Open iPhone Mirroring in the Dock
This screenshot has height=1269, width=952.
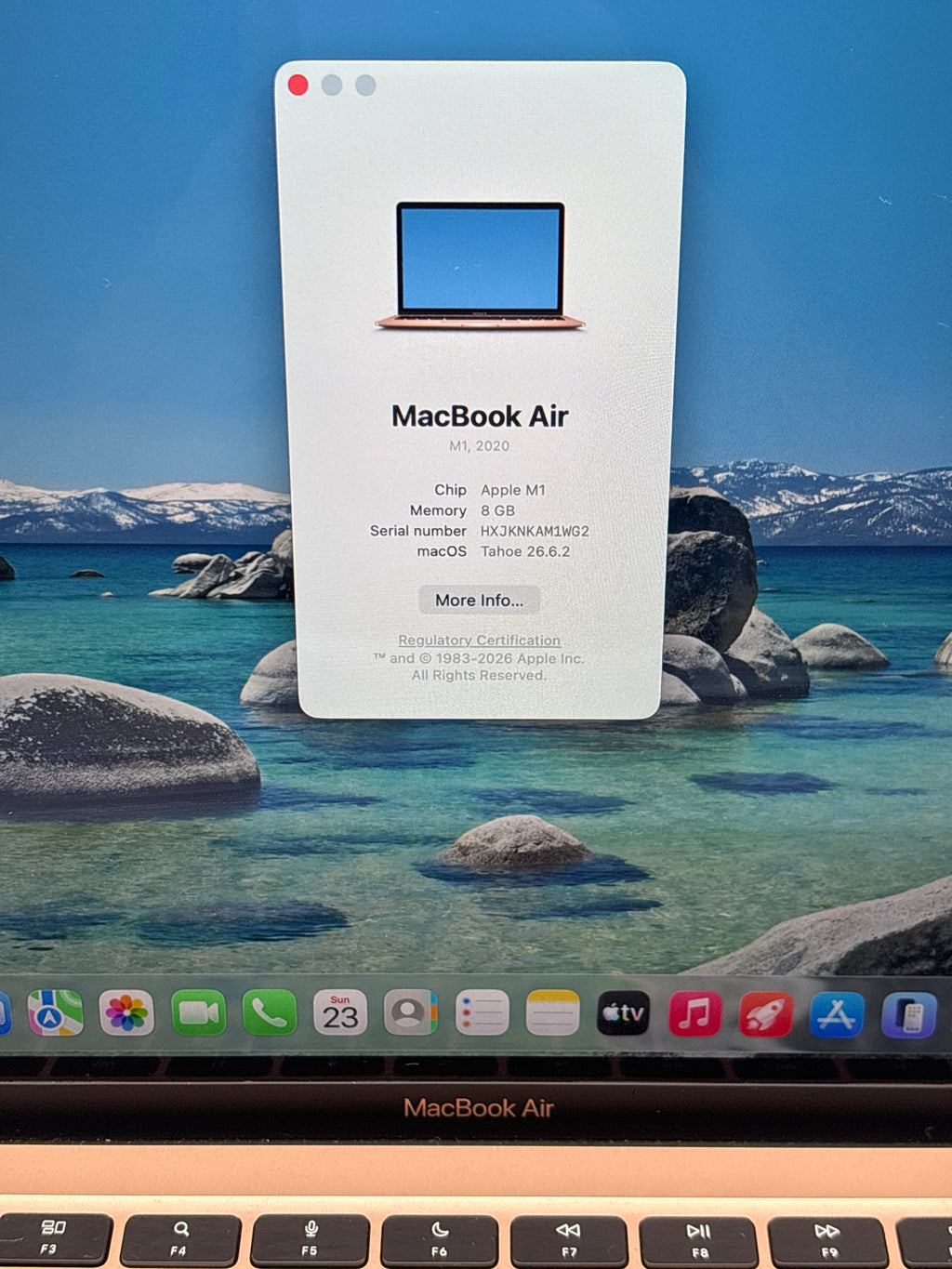coord(908,1015)
